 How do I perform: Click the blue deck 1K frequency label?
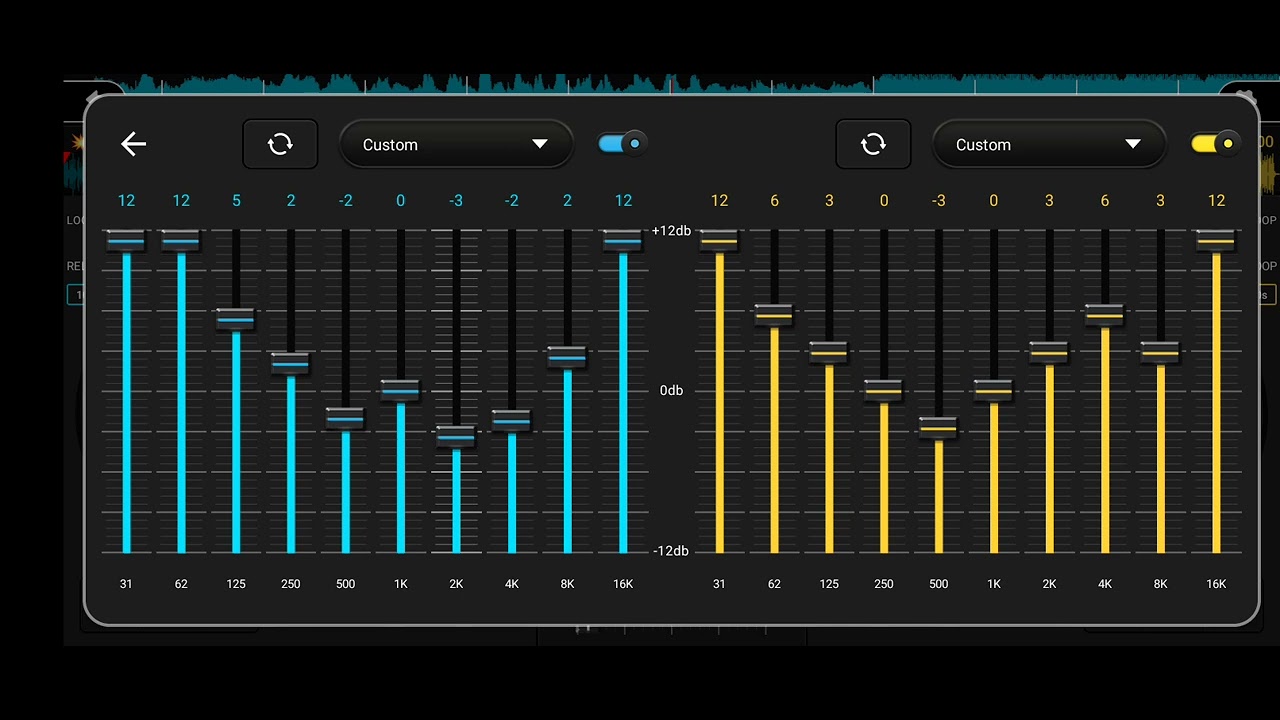click(401, 584)
